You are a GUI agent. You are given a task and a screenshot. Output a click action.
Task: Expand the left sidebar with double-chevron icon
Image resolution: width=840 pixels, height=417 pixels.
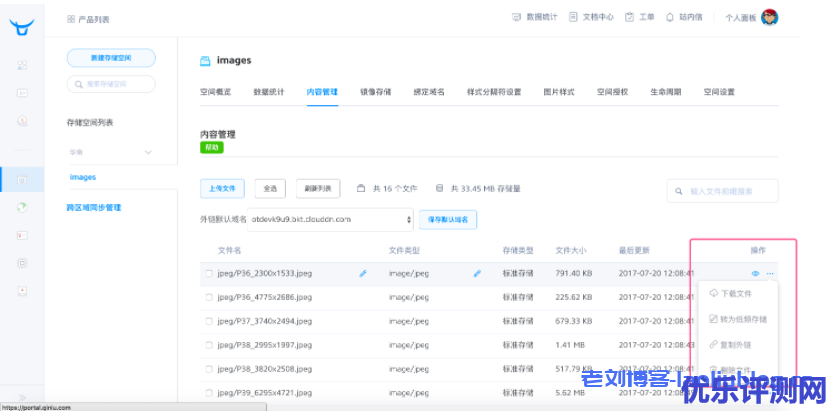(x=22, y=397)
